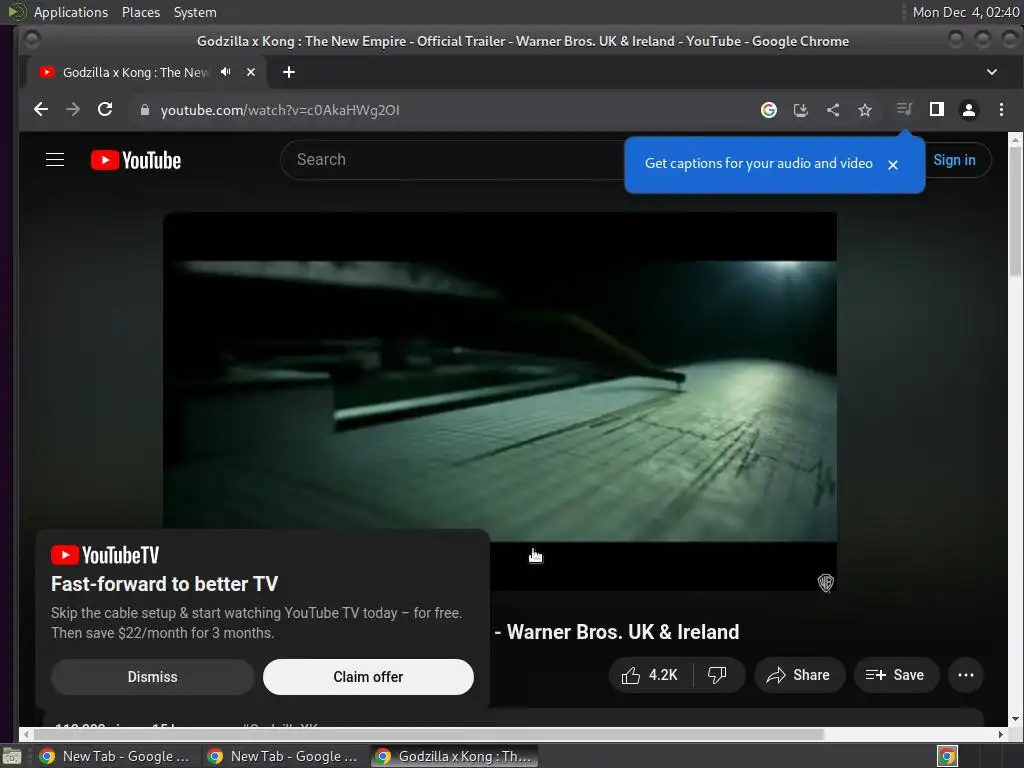Open the media controls icon in toolbar
Viewport: 1024px width, 768px height.
[x=904, y=109]
